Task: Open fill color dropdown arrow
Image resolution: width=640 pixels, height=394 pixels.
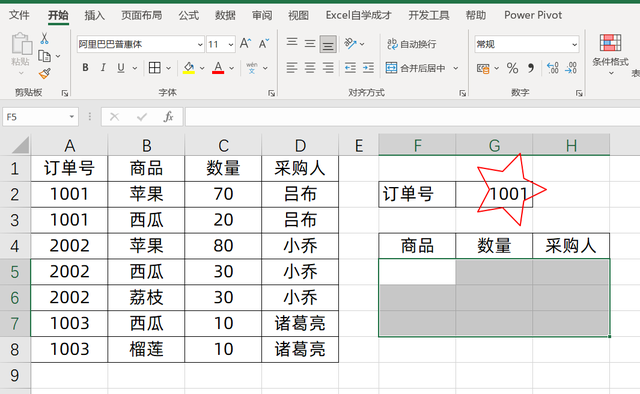Action: (202, 68)
